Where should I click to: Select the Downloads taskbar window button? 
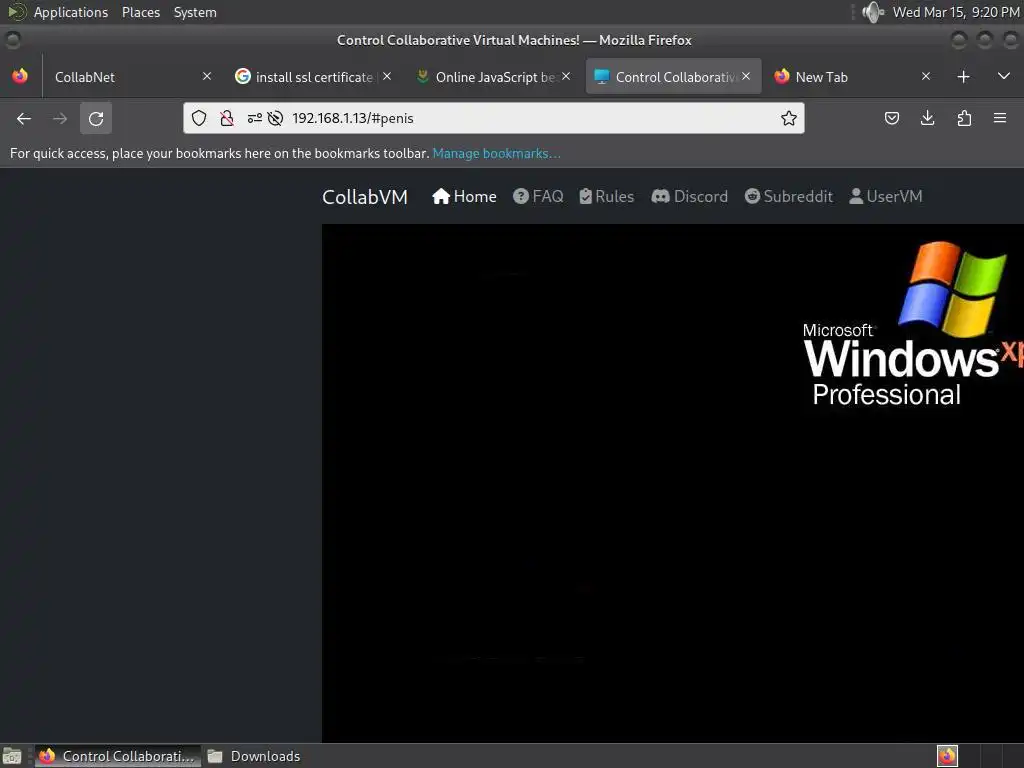coord(254,756)
